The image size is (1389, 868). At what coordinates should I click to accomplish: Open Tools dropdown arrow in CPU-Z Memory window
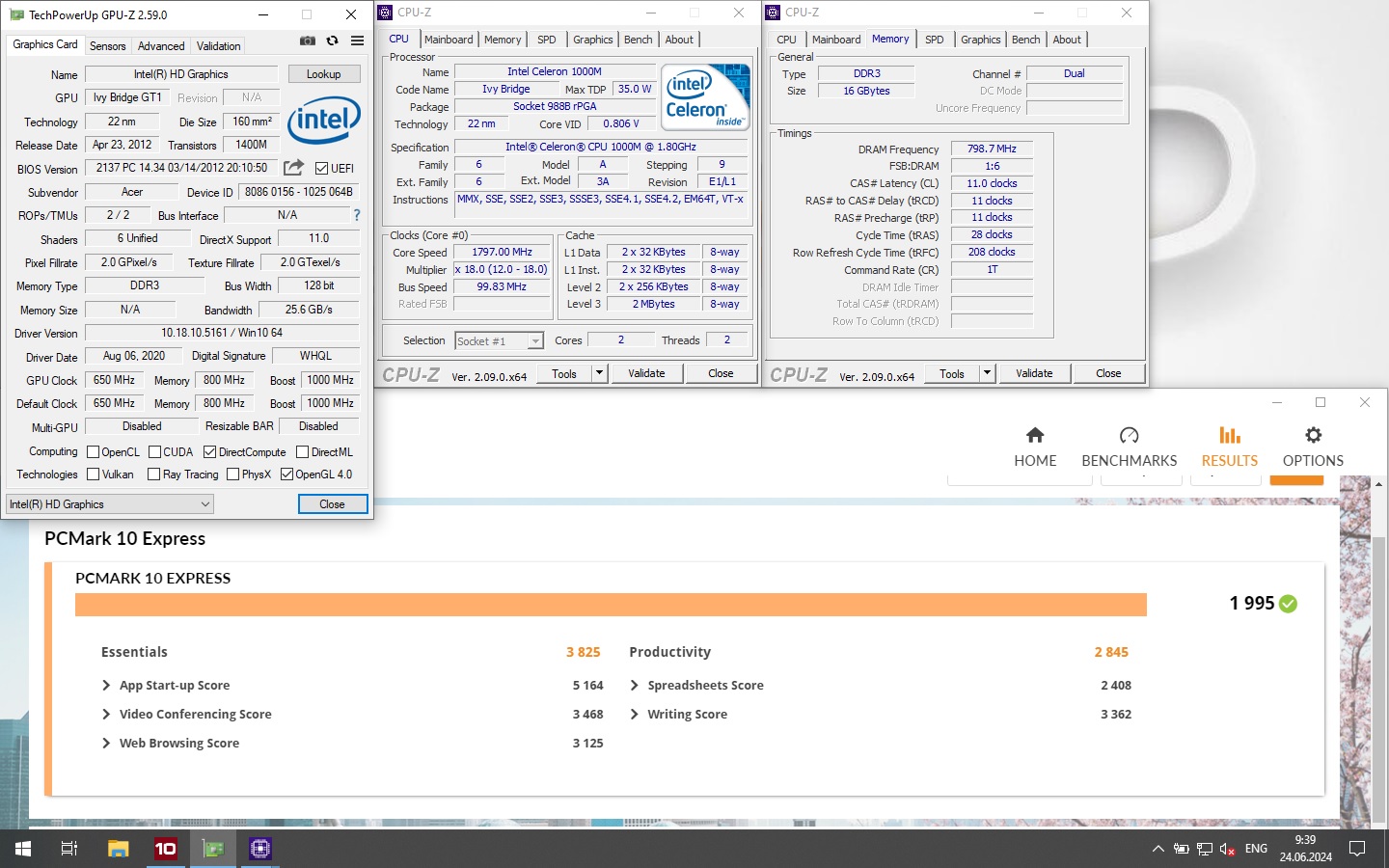(x=987, y=373)
